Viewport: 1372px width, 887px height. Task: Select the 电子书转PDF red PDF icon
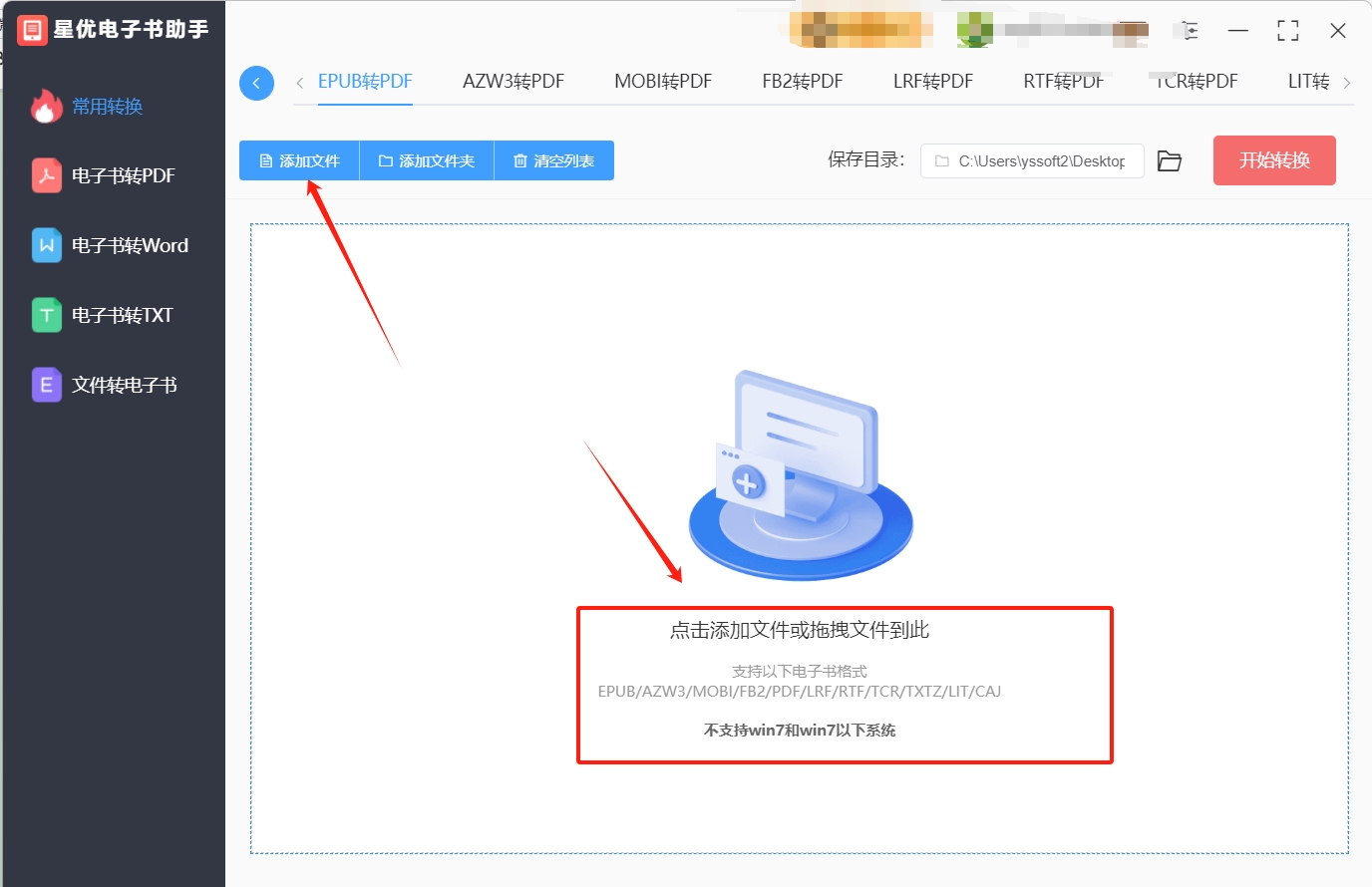pos(46,175)
